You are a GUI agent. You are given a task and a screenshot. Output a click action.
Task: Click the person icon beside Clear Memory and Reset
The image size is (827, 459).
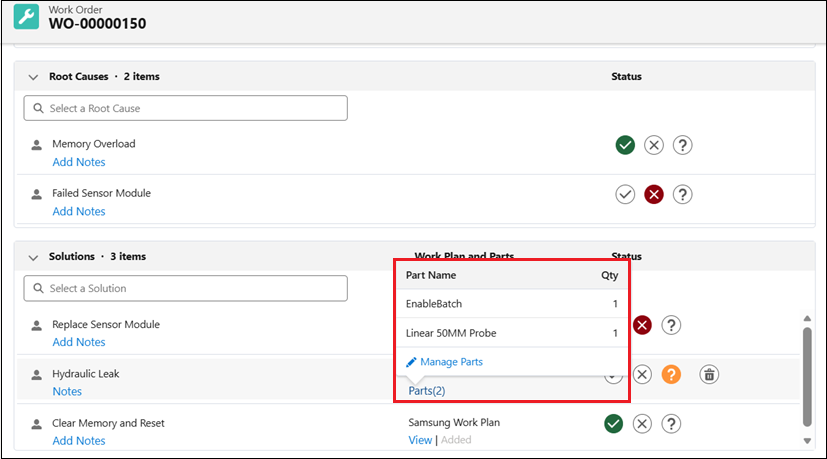click(x=36, y=424)
